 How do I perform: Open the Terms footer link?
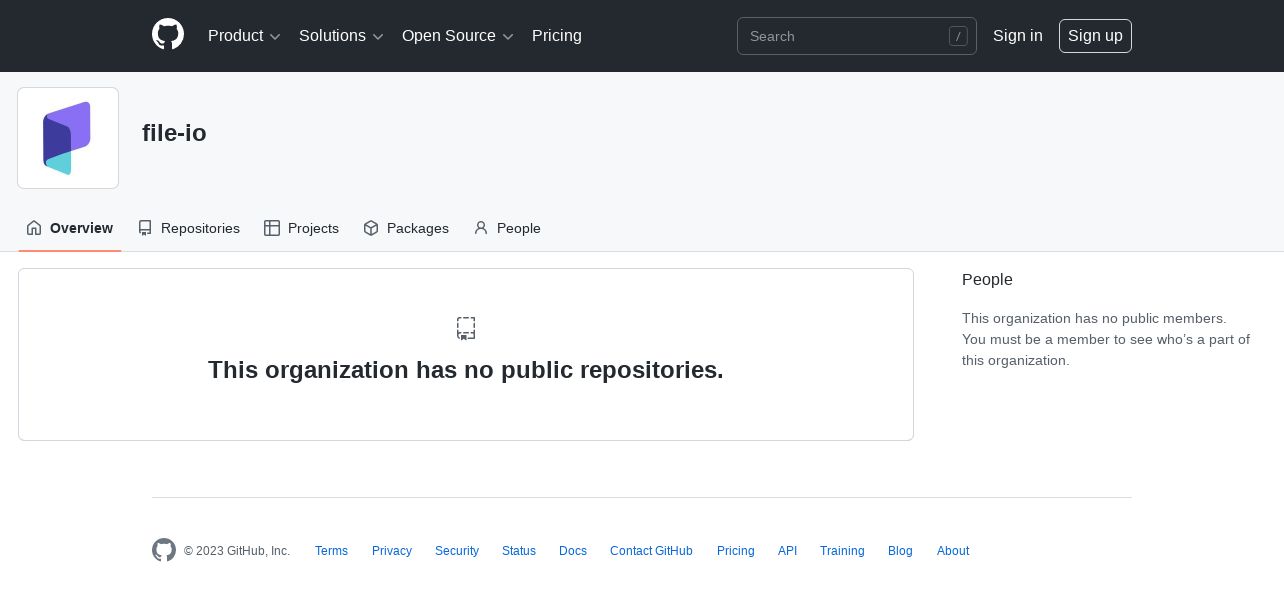[x=331, y=551]
